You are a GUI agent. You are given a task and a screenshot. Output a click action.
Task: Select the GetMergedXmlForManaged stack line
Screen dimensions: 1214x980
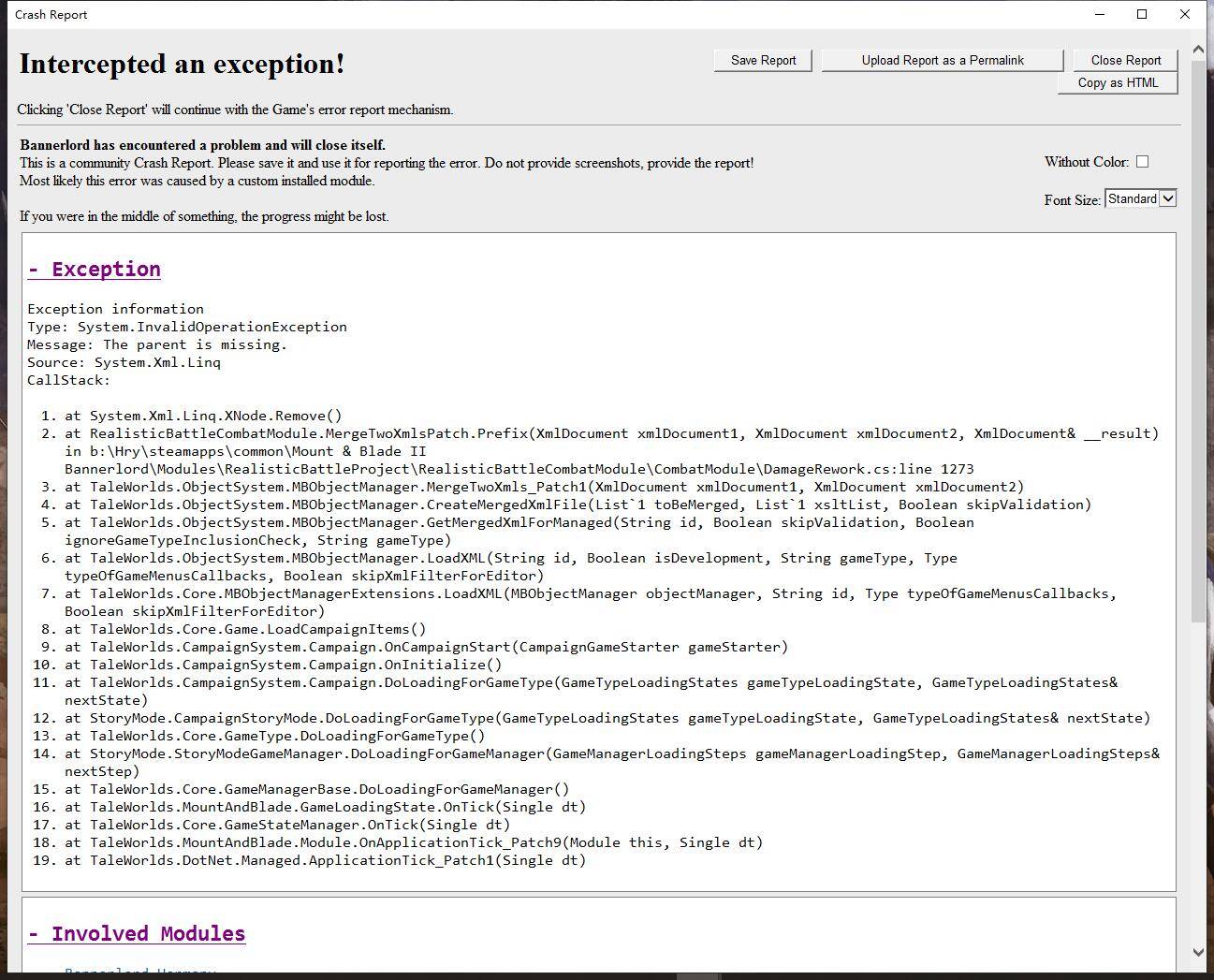[x=519, y=531]
